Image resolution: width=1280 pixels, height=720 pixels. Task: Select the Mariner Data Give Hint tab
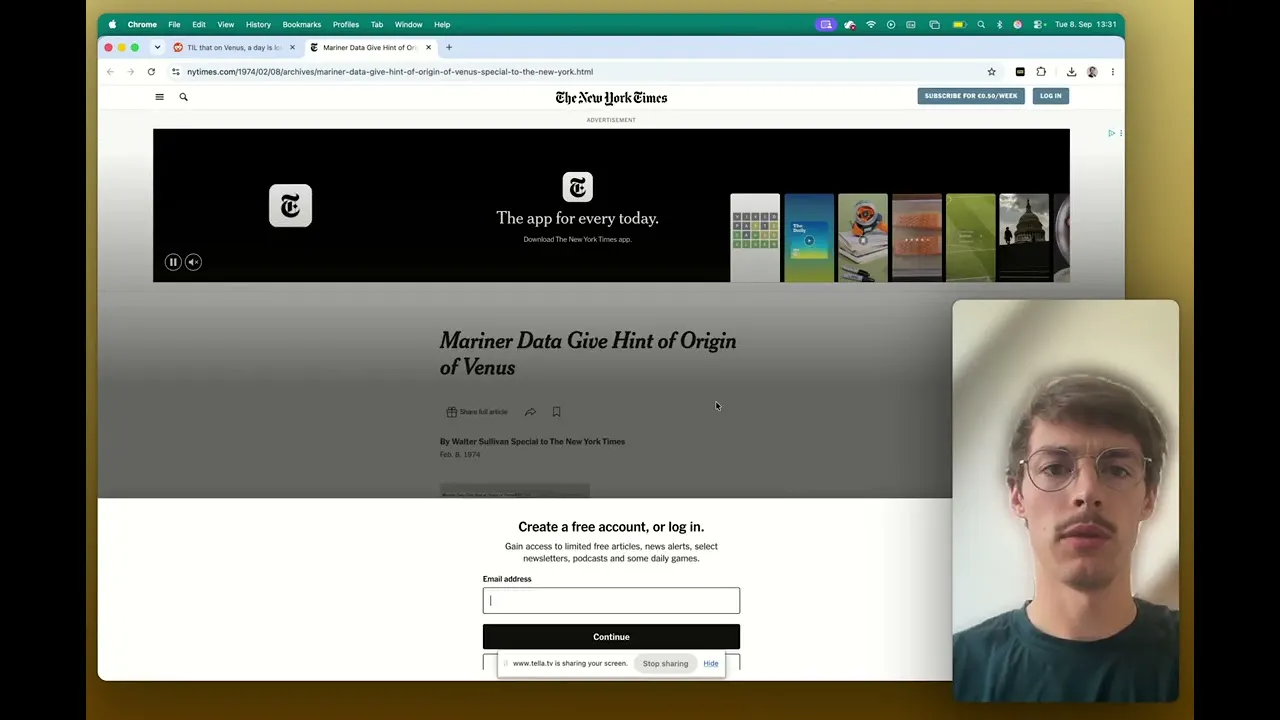click(370, 47)
